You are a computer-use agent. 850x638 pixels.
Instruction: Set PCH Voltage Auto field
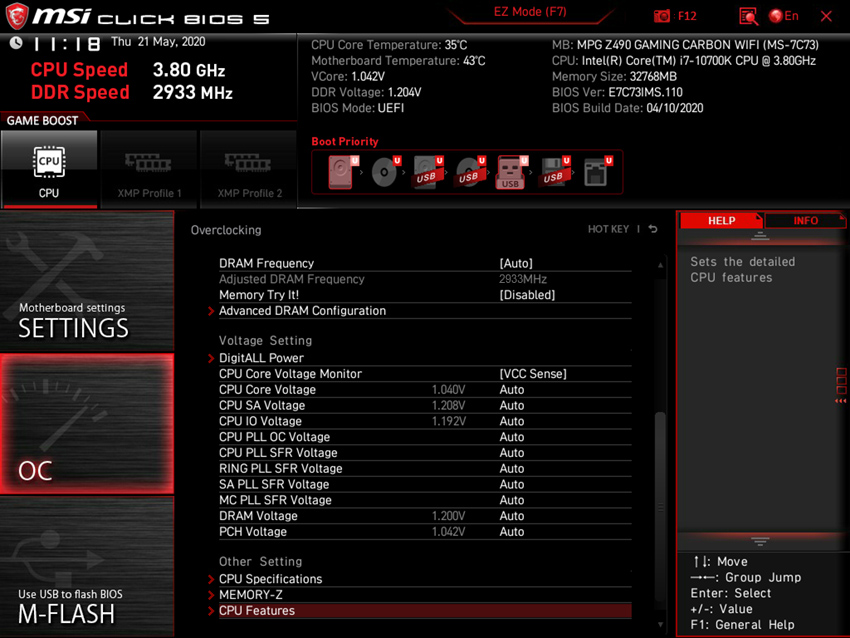pos(512,532)
